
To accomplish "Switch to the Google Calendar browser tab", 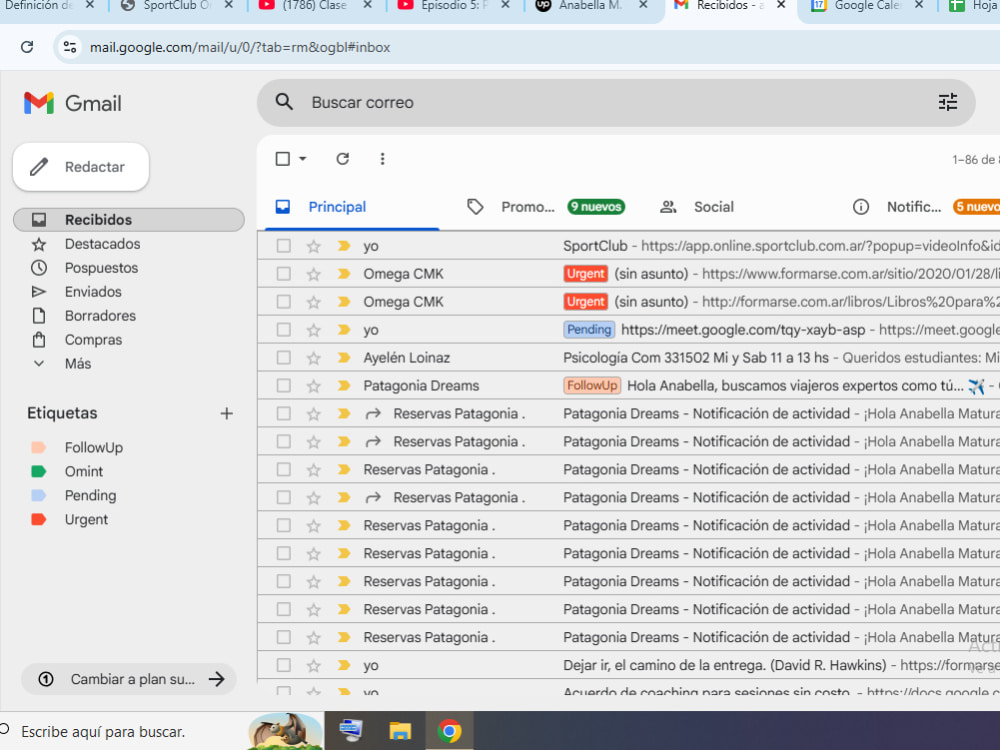I will coord(867,6).
